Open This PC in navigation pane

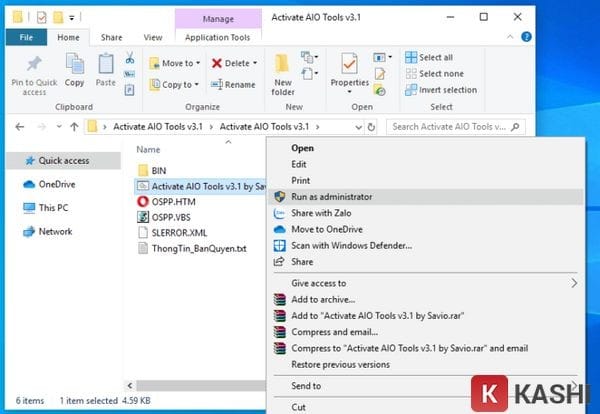(46, 208)
